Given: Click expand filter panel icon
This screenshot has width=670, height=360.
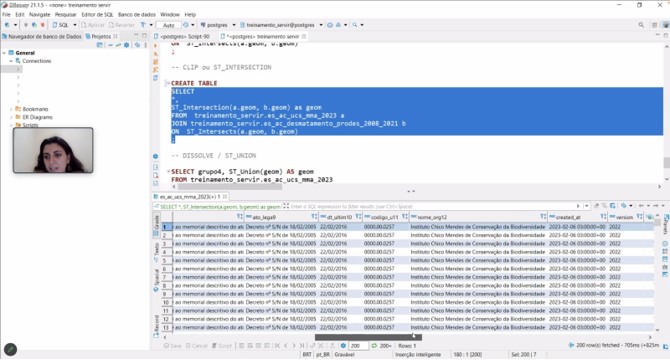Looking at the screenshot, I should (x=286, y=206).
